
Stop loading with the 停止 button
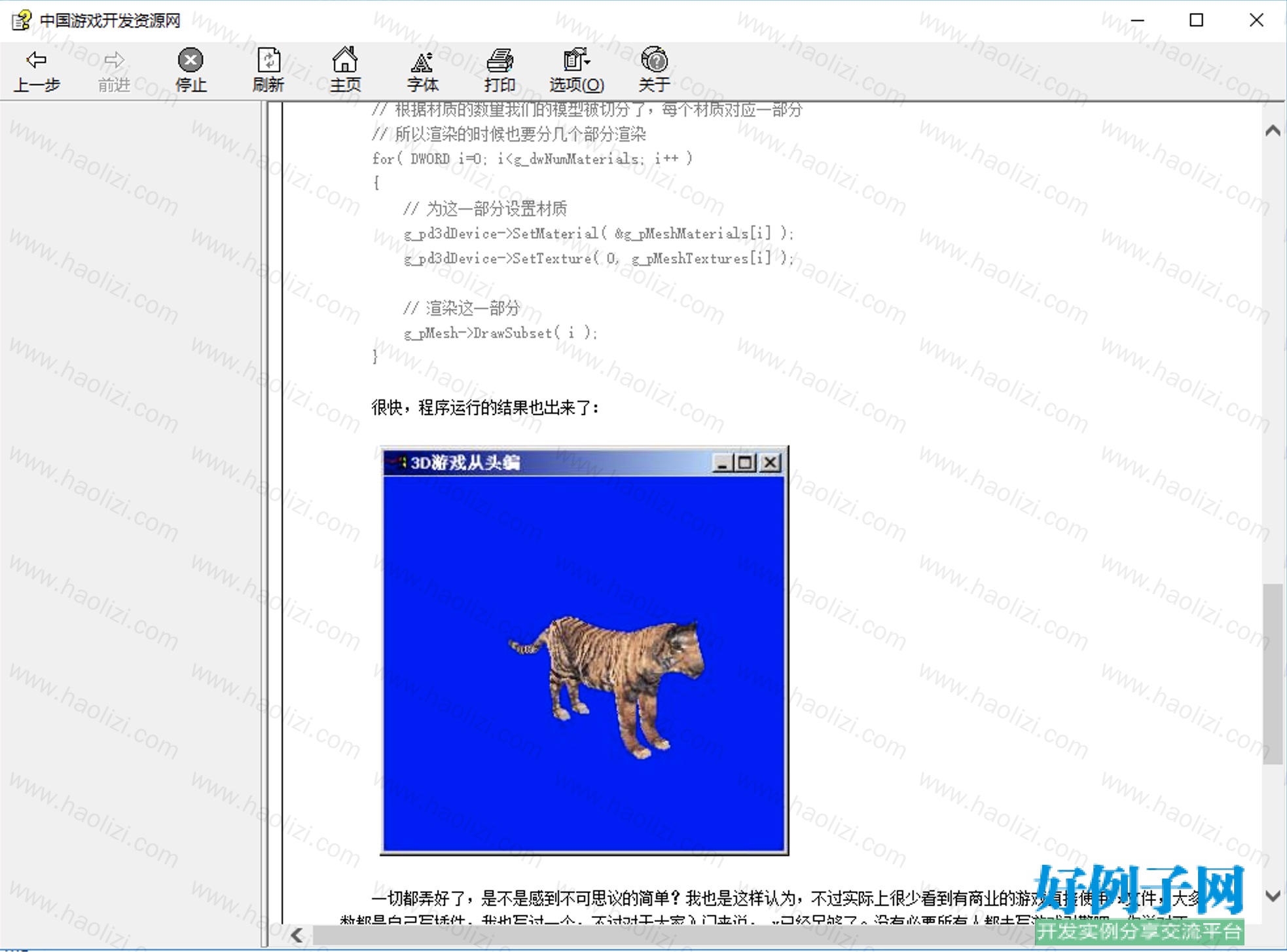click(190, 71)
